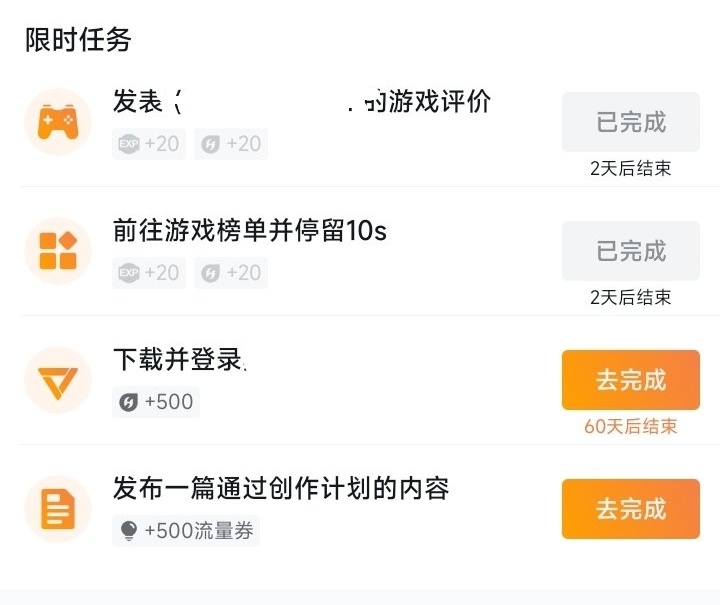Tap the gamepad icon for the game review task
Screen dimensions: 720x605
click(58, 122)
